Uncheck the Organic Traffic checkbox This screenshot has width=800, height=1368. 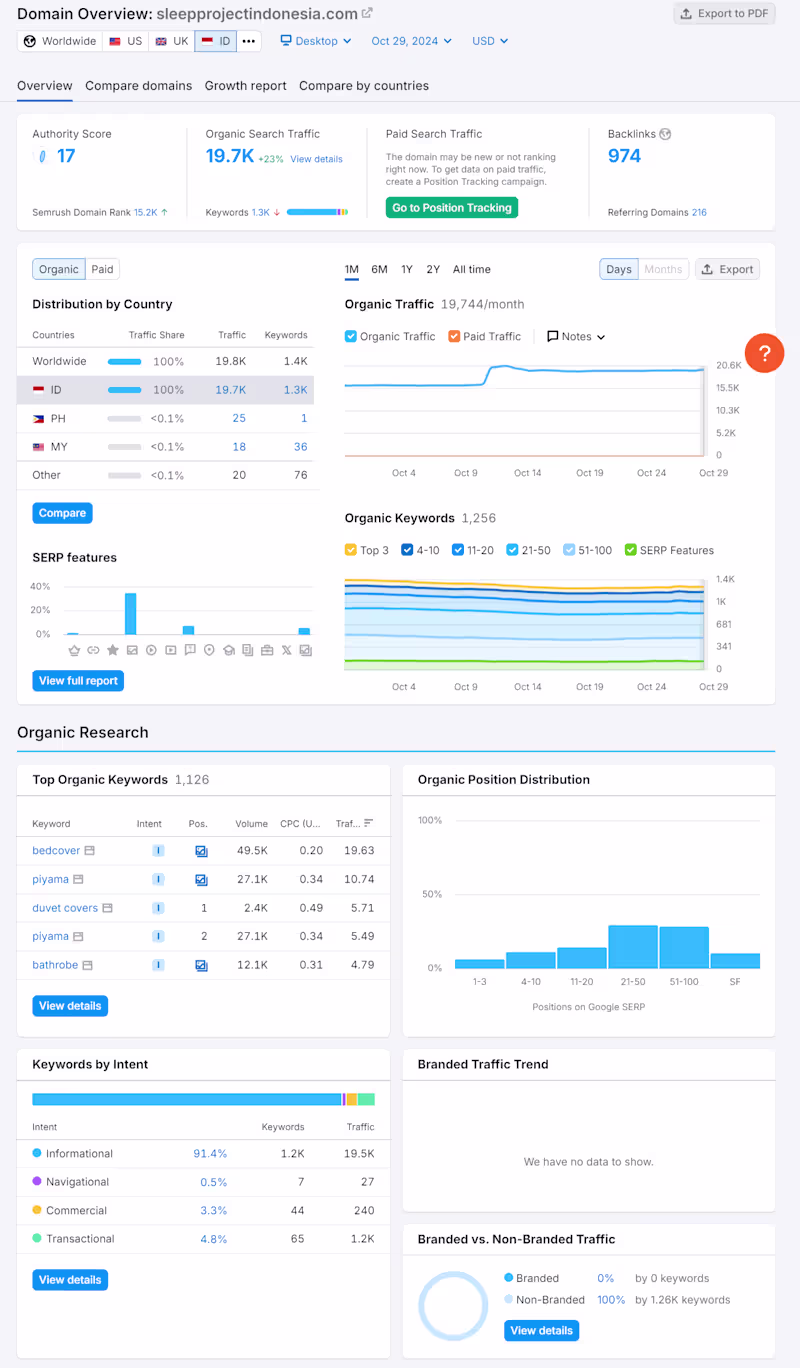pos(351,337)
